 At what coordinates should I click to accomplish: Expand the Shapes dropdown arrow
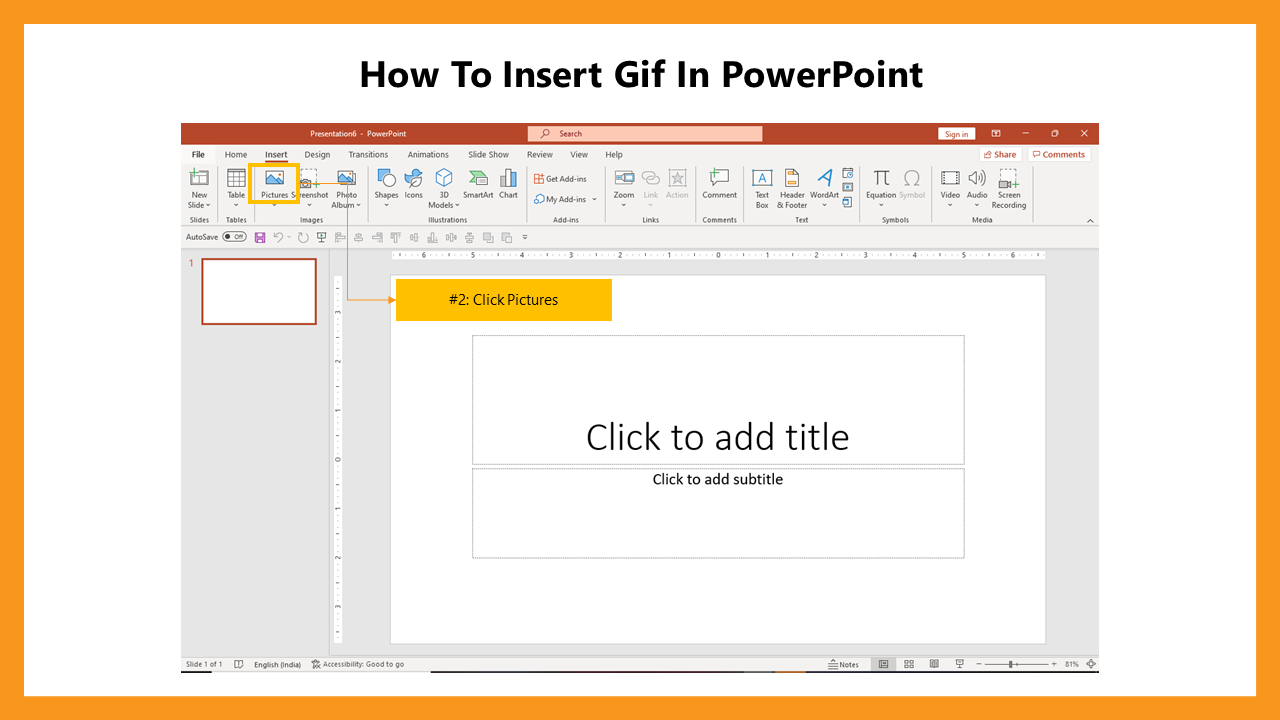(x=386, y=206)
